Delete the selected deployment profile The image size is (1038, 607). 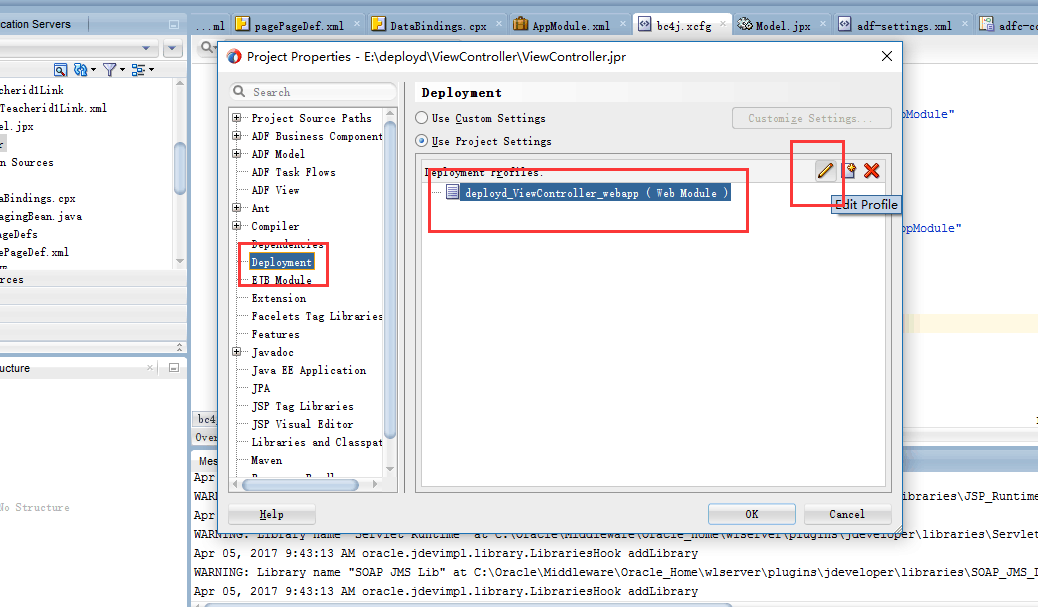point(872,171)
